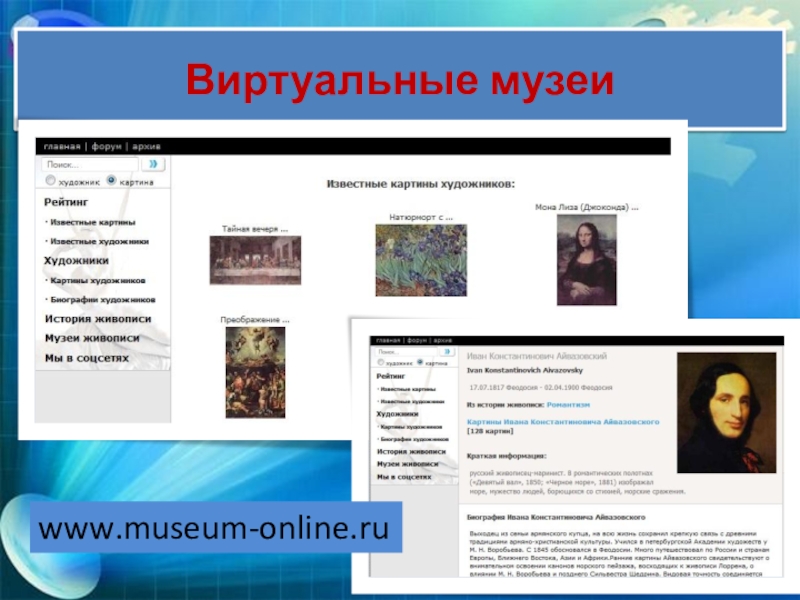The height and width of the screenshot is (600, 800).
Task: Click the search go arrow in Aivazovsky window
Action: pos(447,352)
